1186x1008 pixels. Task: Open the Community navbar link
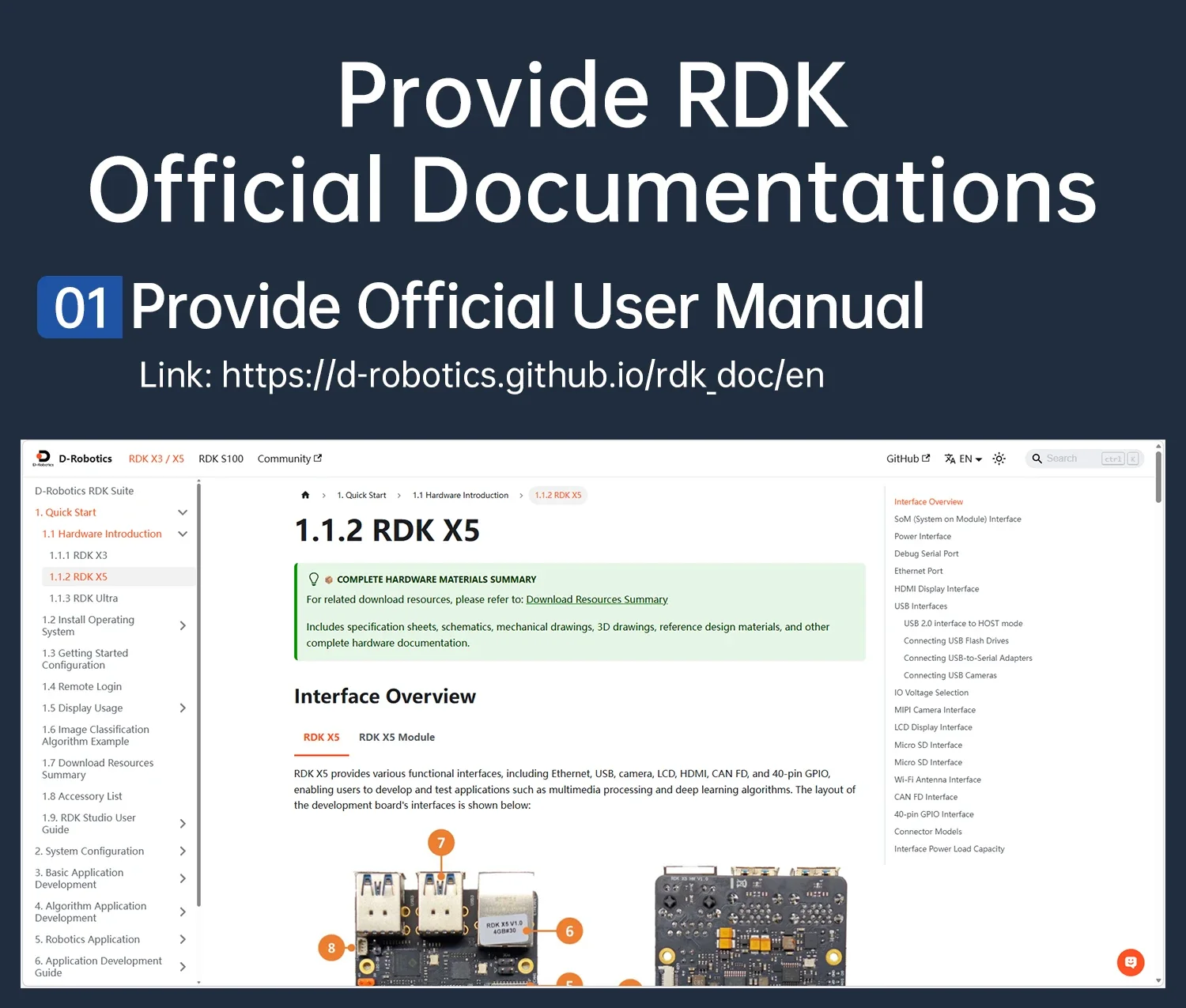click(x=289, y=459)
